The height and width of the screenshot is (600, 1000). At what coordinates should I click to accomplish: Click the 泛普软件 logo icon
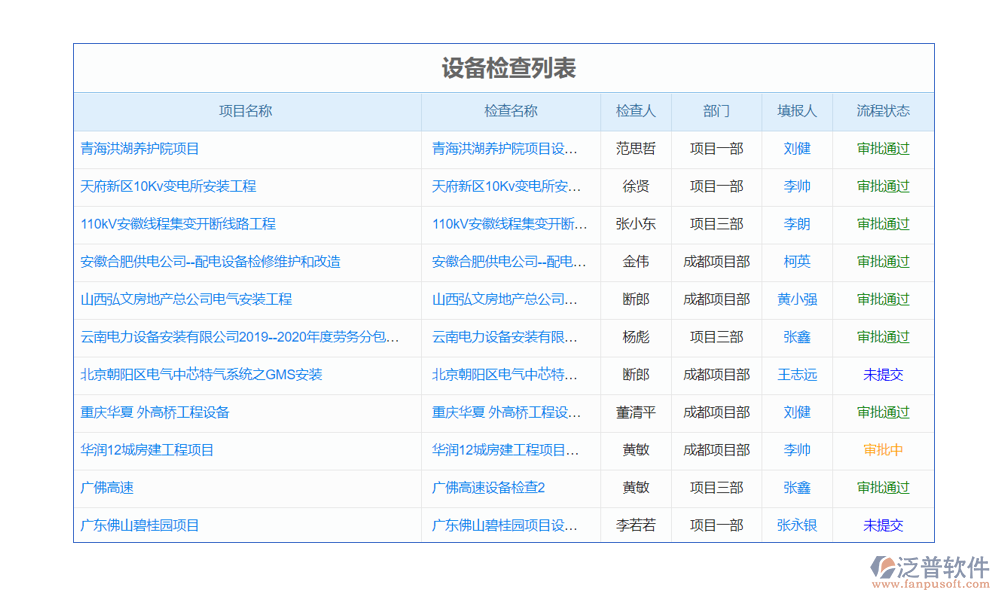pos(884,566)
